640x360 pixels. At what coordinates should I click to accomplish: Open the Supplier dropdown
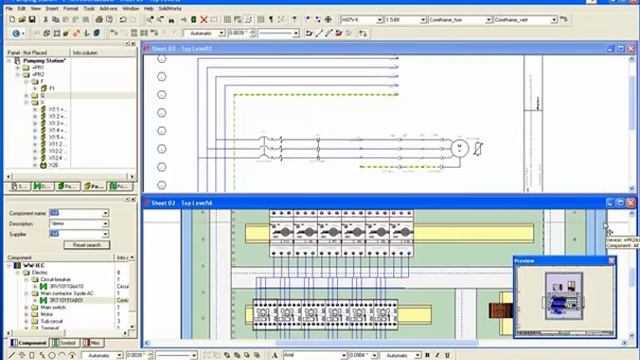pyautogui.click(x=105, y=234)
